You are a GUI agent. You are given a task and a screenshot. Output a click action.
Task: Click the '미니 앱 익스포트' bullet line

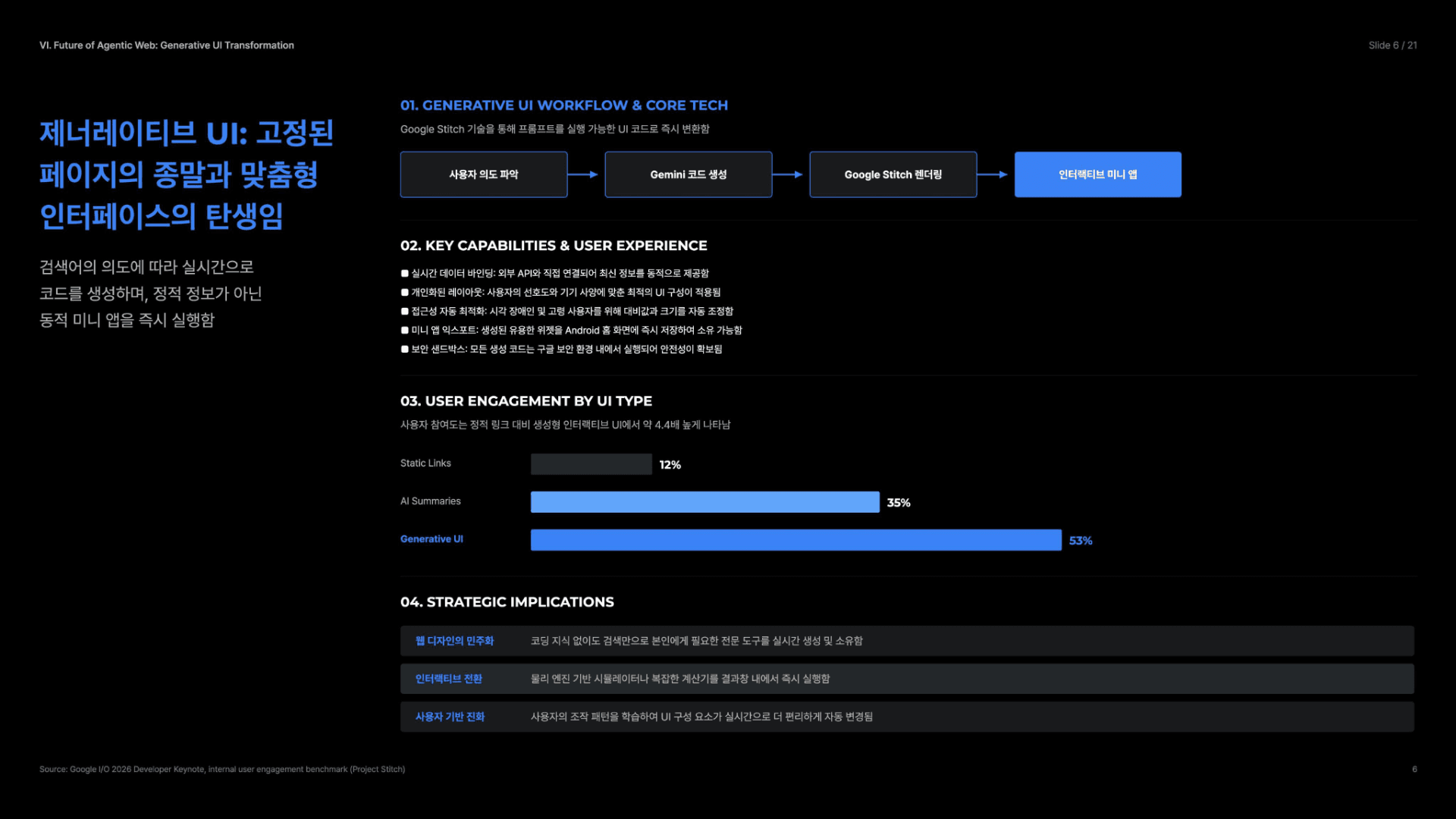click(572, 330)
